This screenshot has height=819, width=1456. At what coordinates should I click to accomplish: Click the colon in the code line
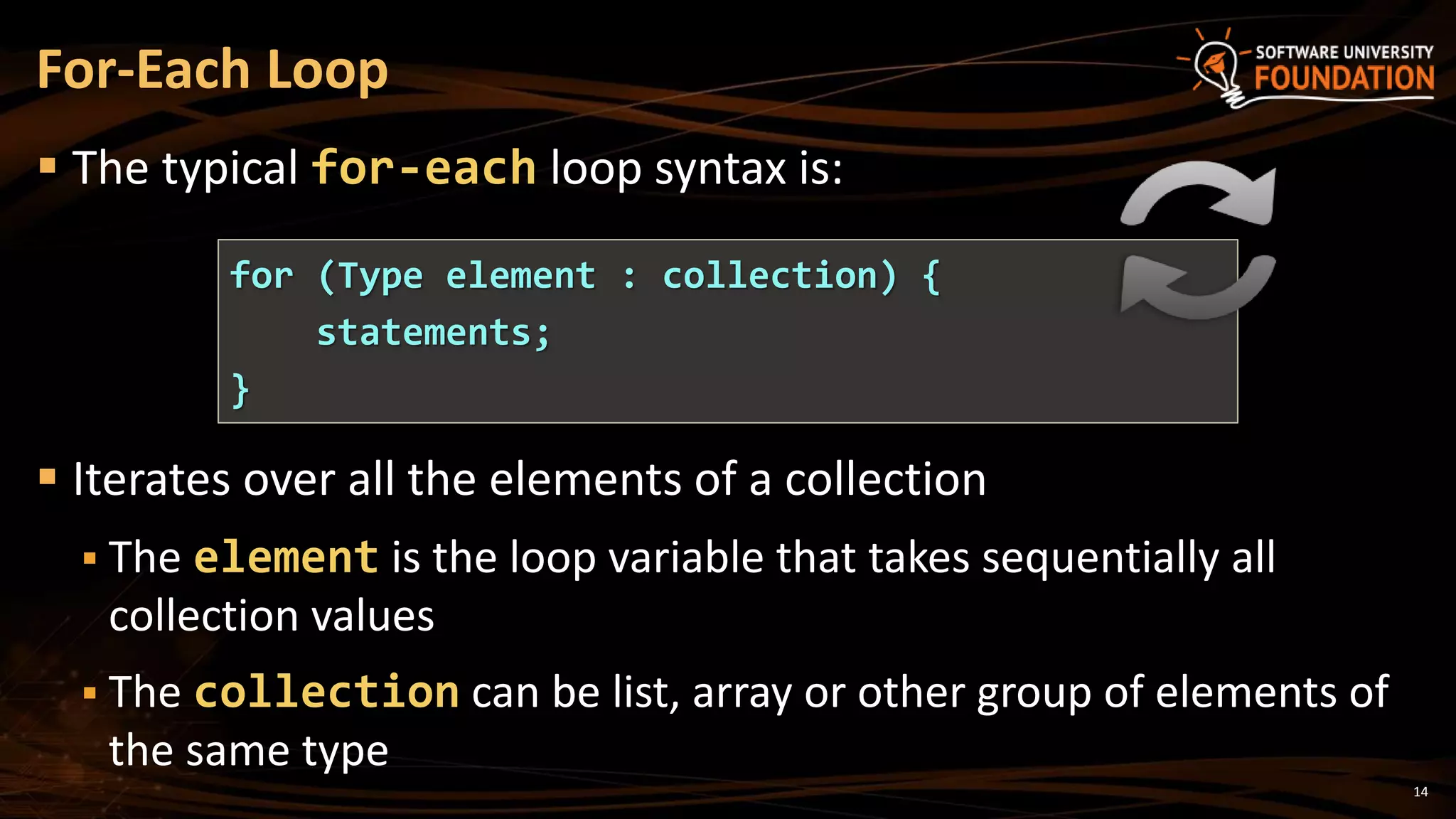coord(628,277)
